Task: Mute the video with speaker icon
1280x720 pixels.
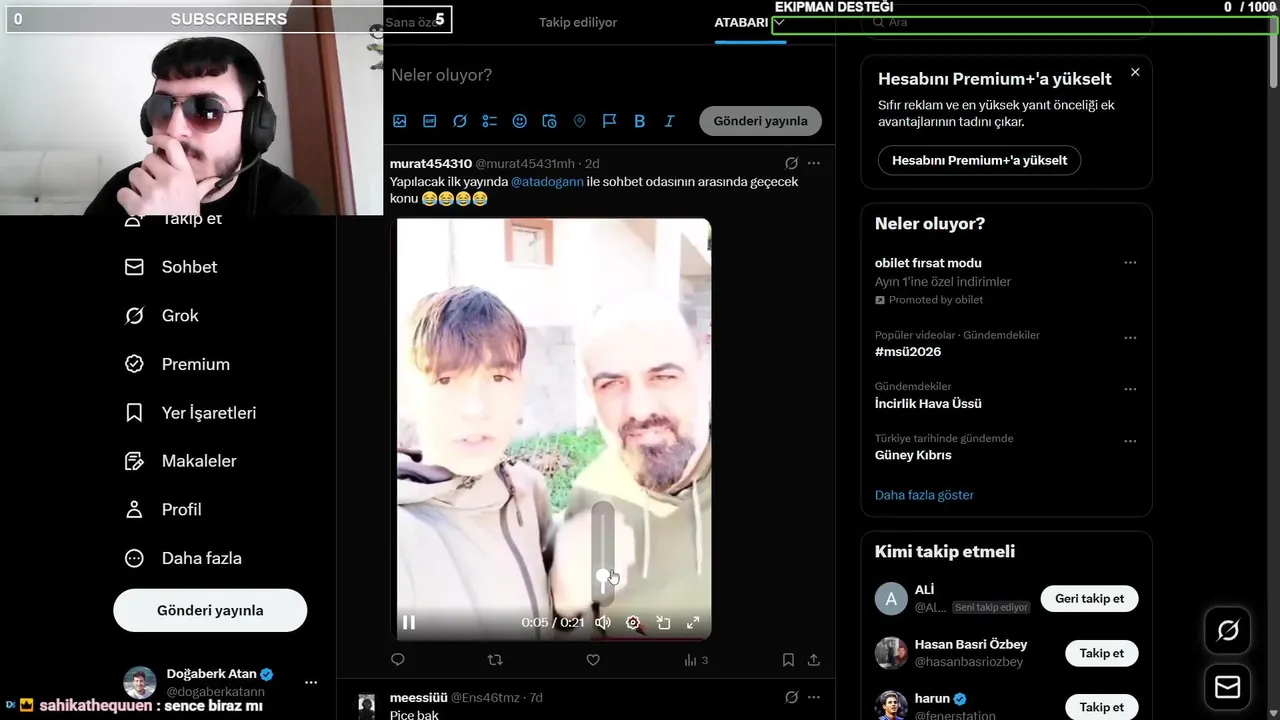Action: click(x=603, y=622)
